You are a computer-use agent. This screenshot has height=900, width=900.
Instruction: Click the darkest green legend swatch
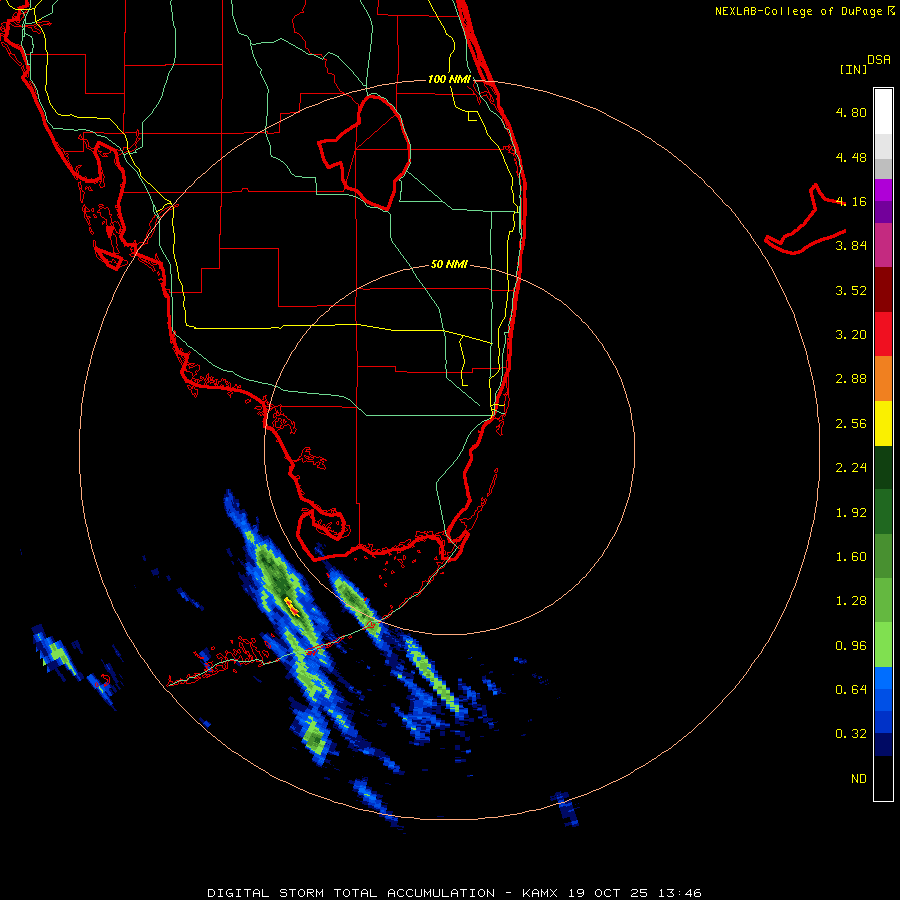click(x=883, y=468)
